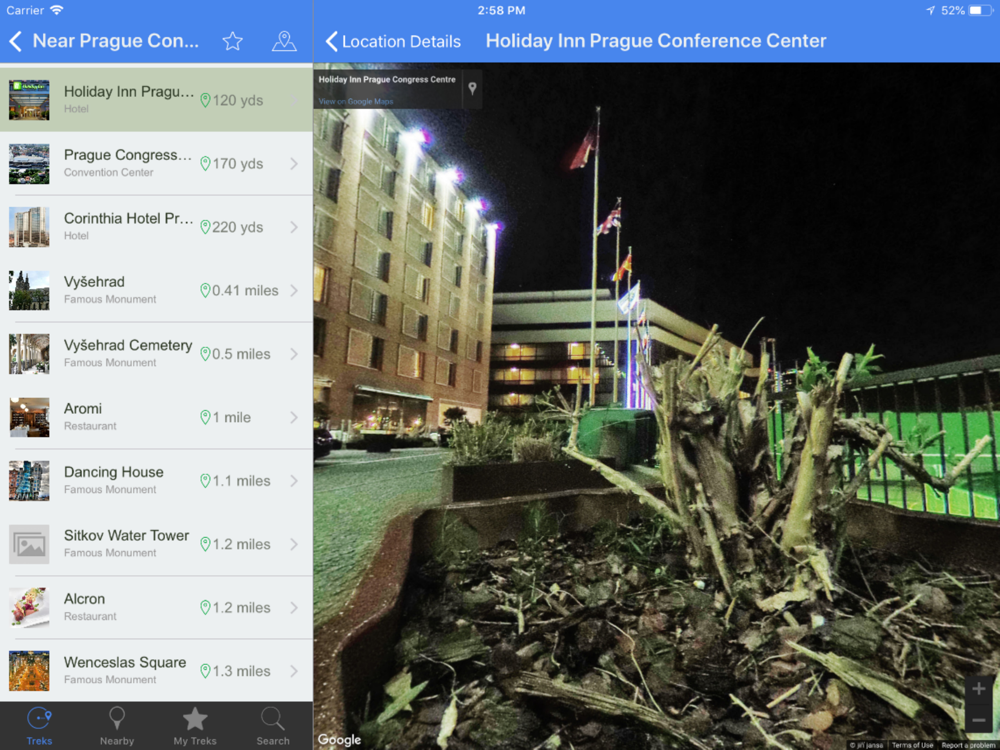Tap the Sitkov Water Tower placeholder image
1000x750 pixels.
[x=29, y=545]
